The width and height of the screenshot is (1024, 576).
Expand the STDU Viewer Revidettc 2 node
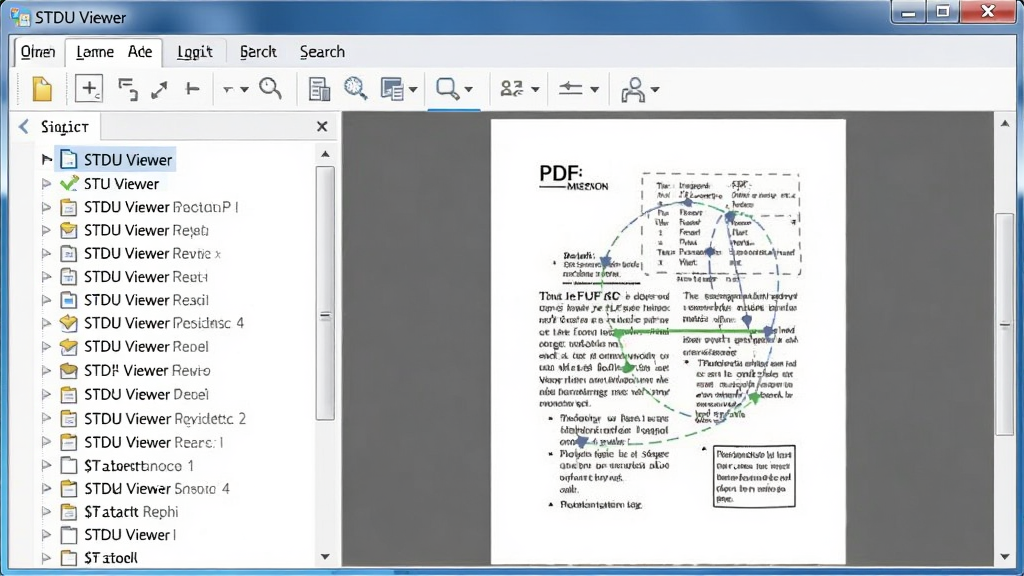pos(46,418)
